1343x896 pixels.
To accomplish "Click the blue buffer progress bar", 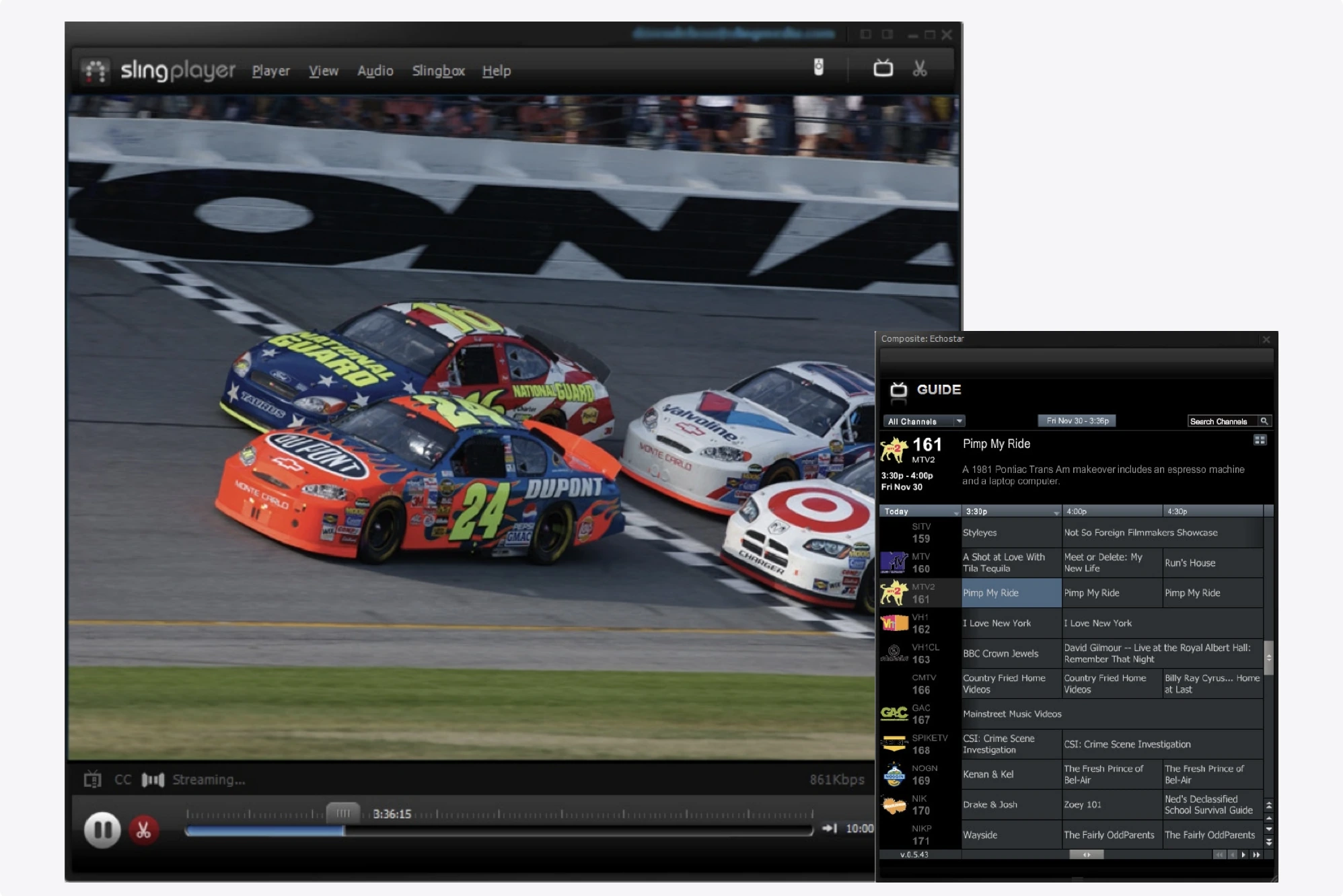I will (x=264, y=831).
